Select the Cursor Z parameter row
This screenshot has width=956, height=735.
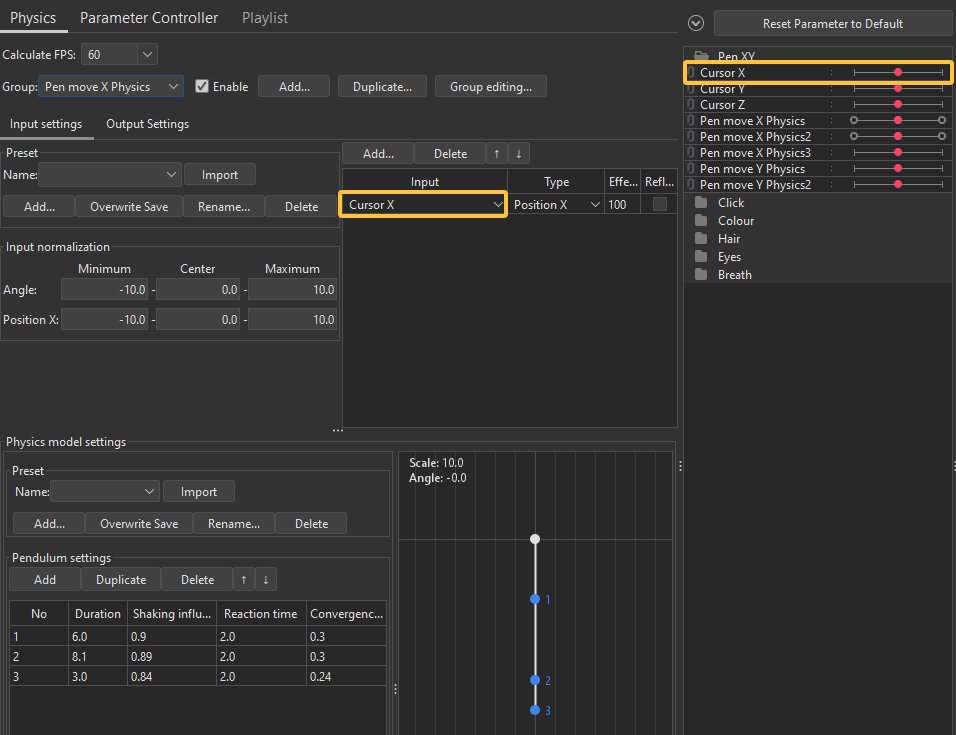pyautogui.click(x=817, y=105)
